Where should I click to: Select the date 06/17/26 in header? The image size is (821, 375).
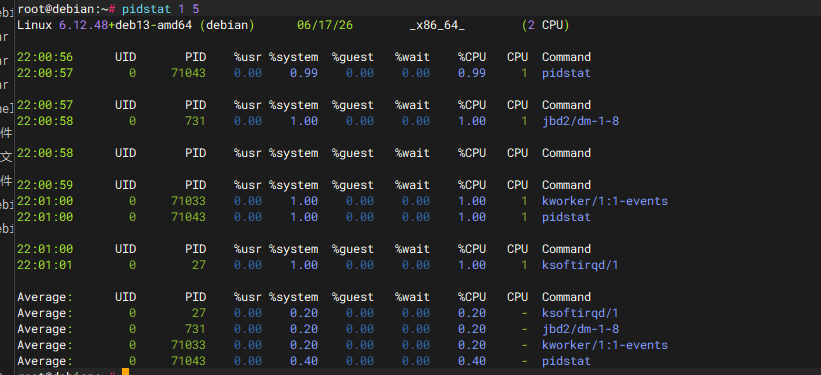pos(324,25)
